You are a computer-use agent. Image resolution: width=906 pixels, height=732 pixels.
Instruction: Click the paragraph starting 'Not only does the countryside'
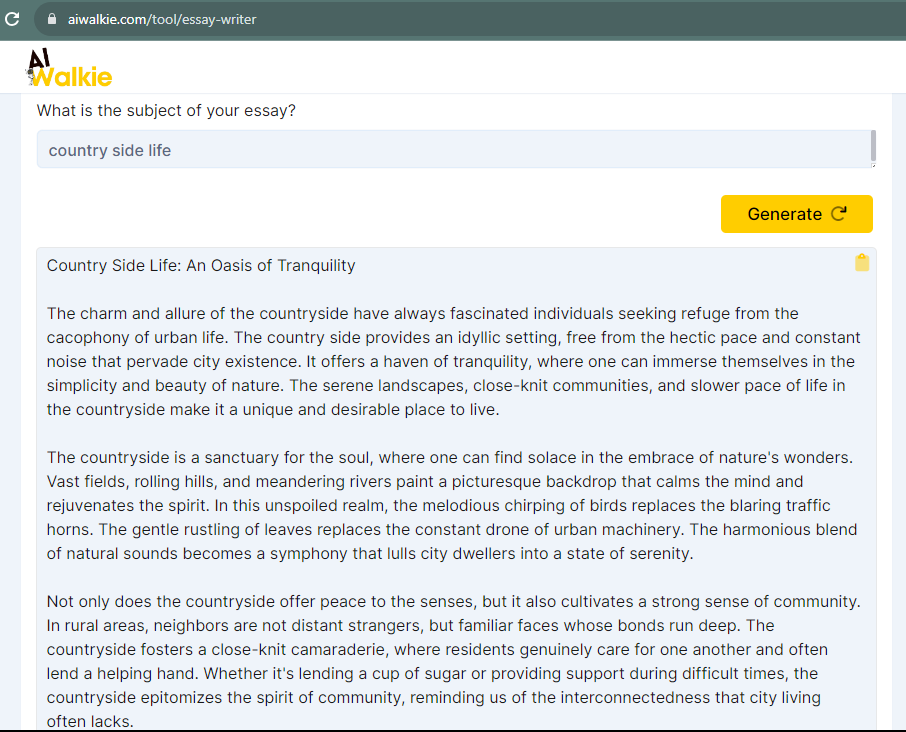pos(454,661)
